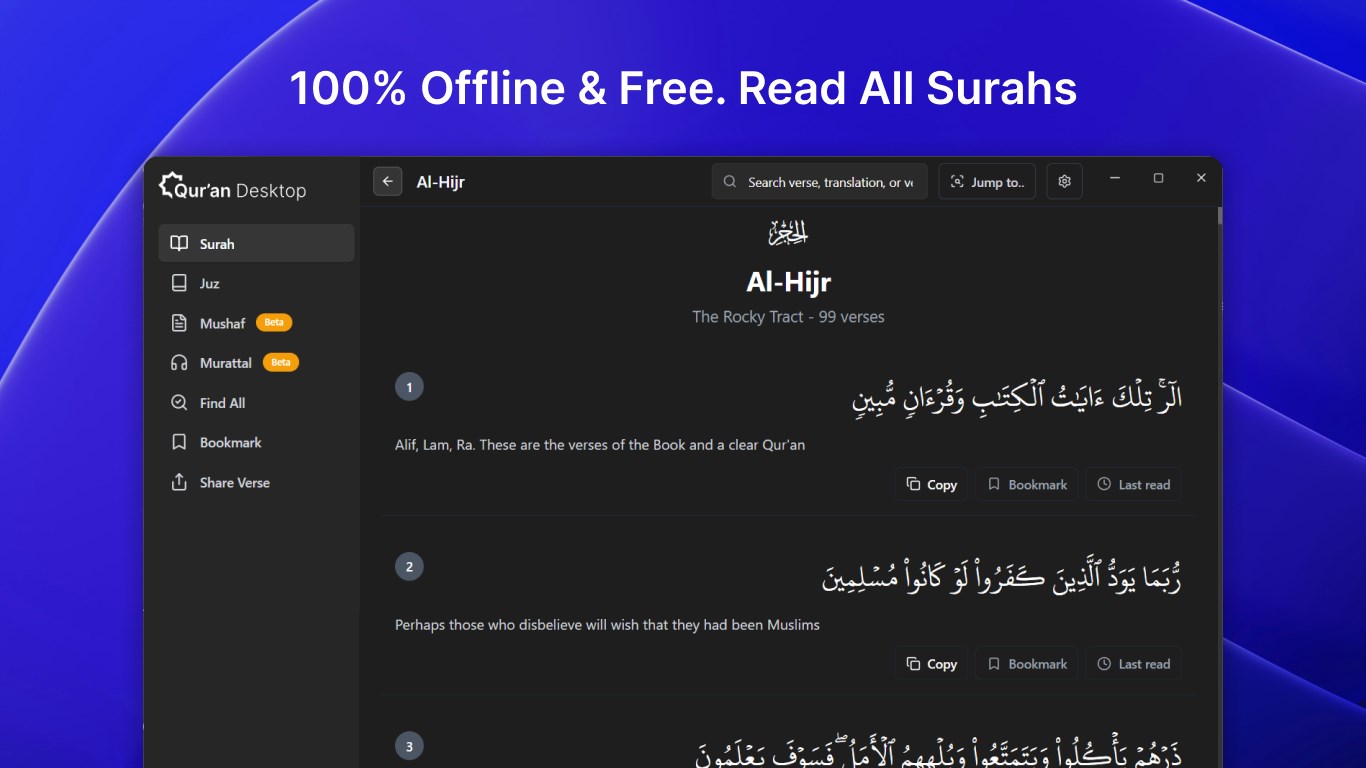Maximize the Qur'an Desktop window

coord(1158,178)
